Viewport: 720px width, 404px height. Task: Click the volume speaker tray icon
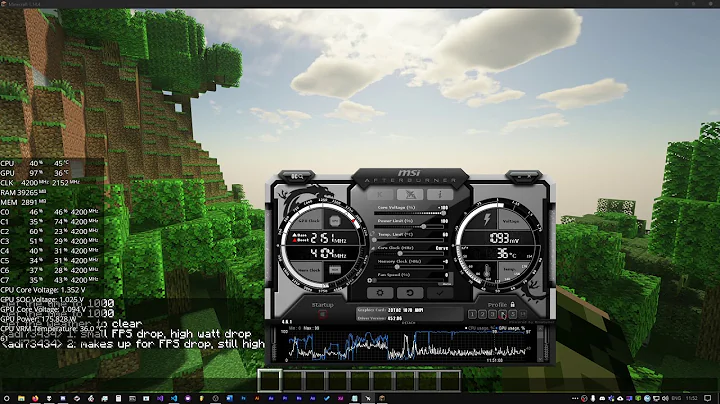(x=665, y=398)
